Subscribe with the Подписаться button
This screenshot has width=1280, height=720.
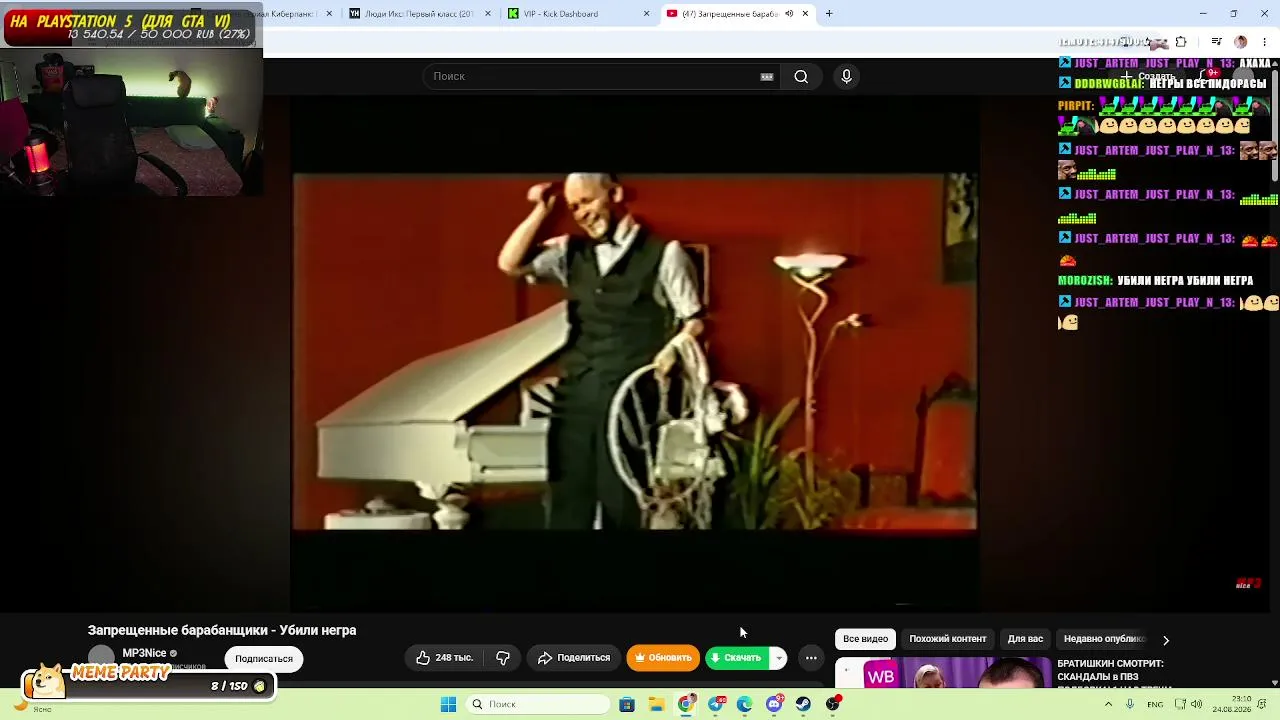(264, 659)
